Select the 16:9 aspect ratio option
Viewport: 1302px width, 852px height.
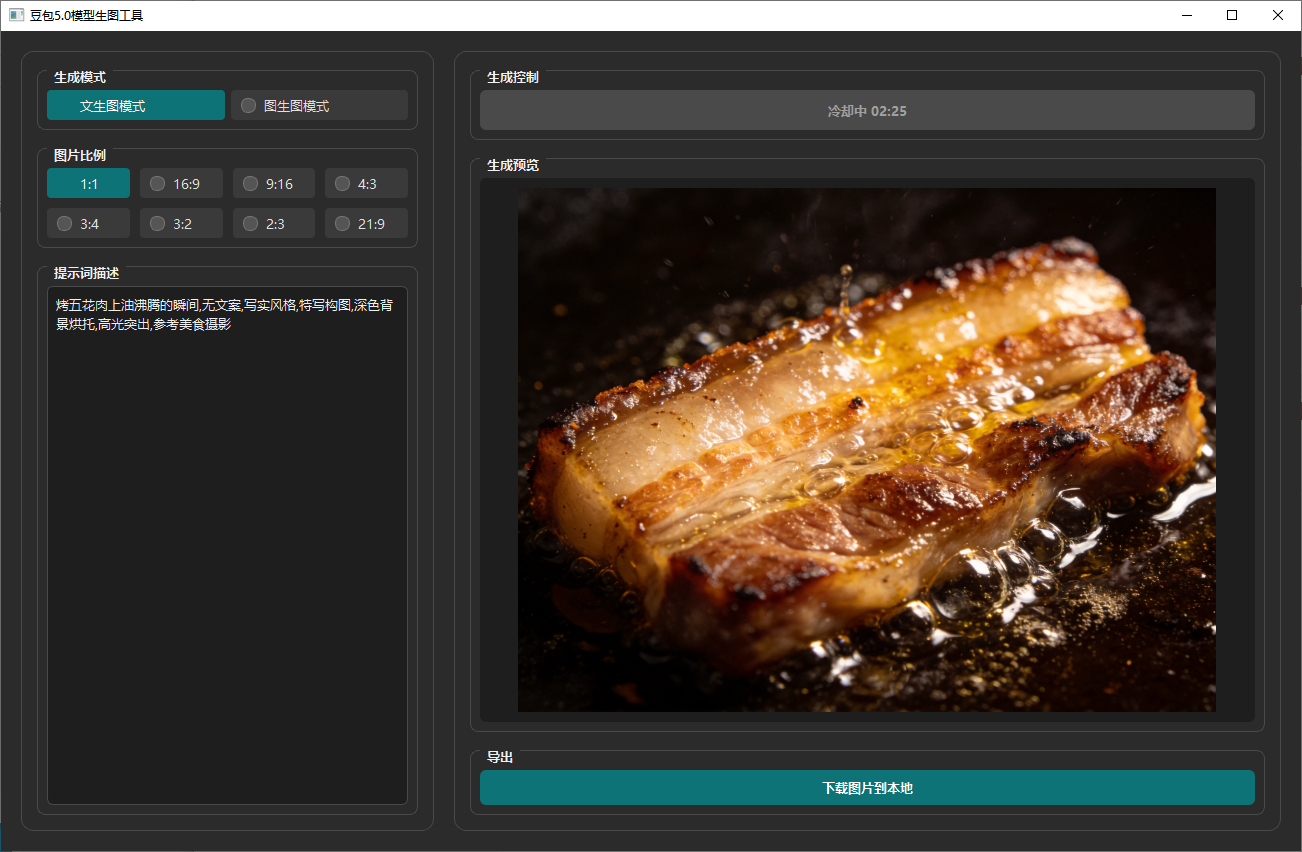181,183
